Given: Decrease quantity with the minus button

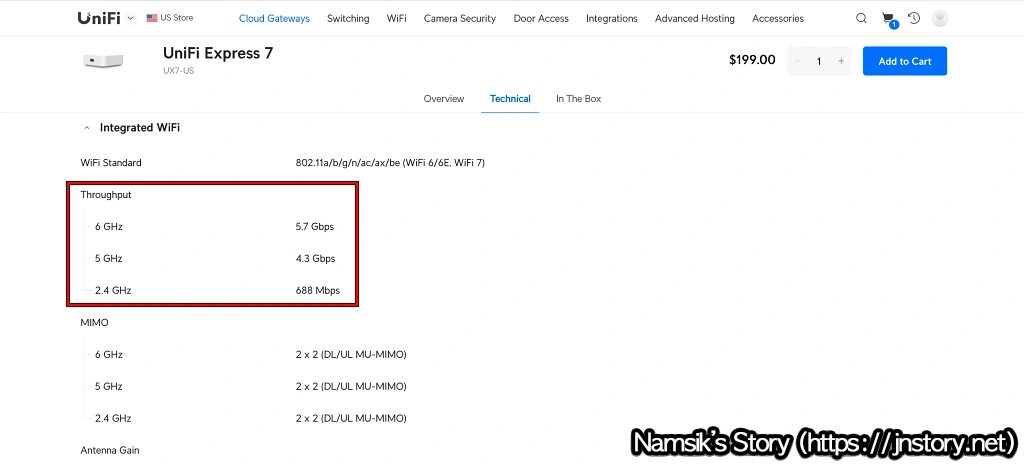Looking at the screenshot, I should pos(797,61).
